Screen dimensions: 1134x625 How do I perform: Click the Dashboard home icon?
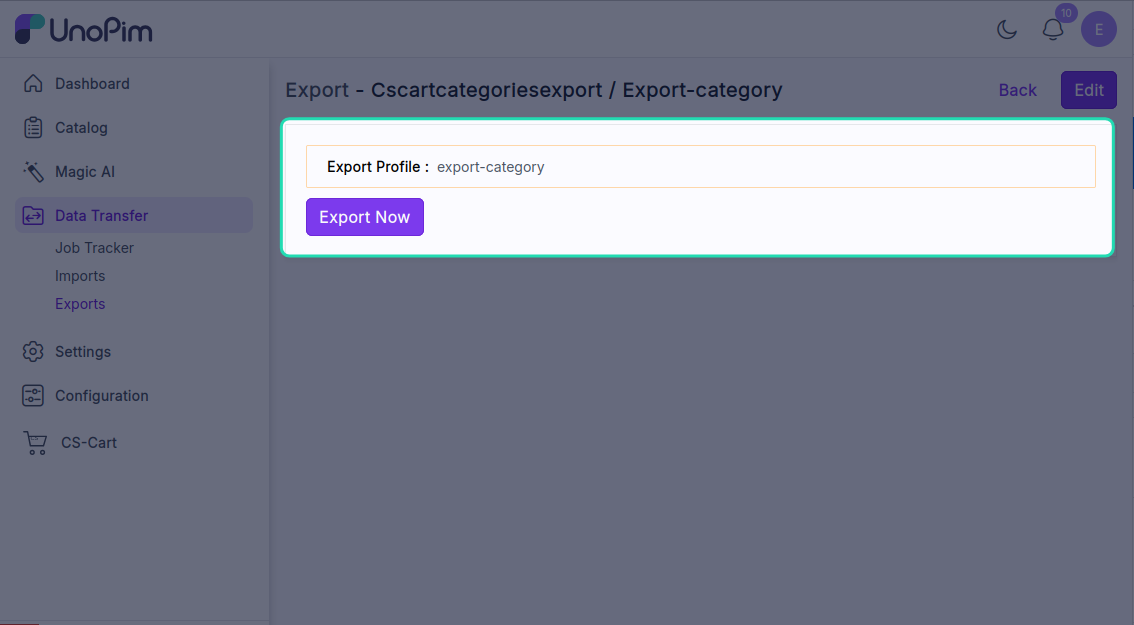tap(33, 83)
